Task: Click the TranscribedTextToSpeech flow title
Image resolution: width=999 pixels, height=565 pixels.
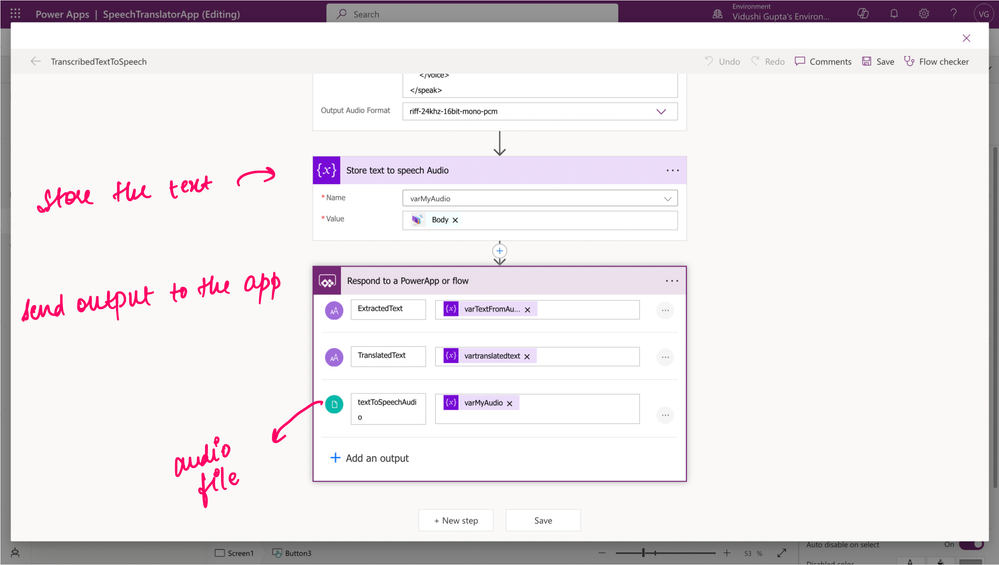Action: [x=99, y=62]
